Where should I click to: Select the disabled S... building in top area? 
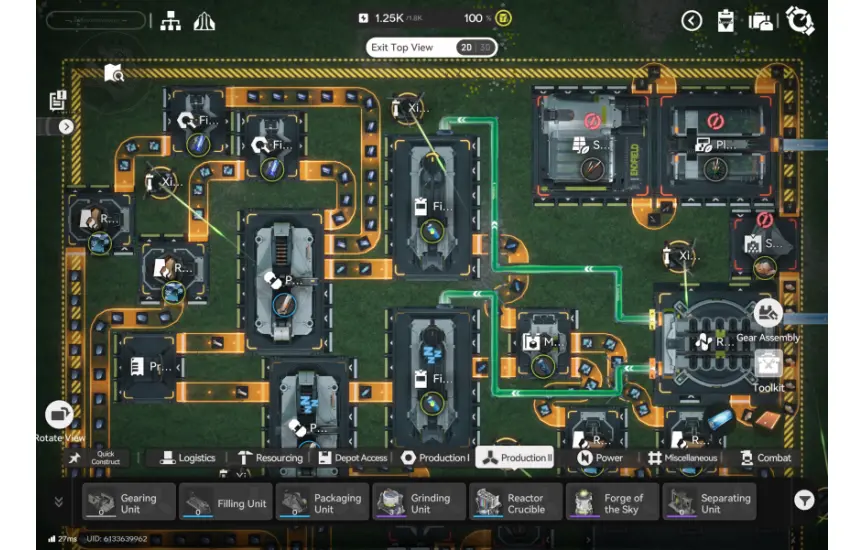(591, 145)
